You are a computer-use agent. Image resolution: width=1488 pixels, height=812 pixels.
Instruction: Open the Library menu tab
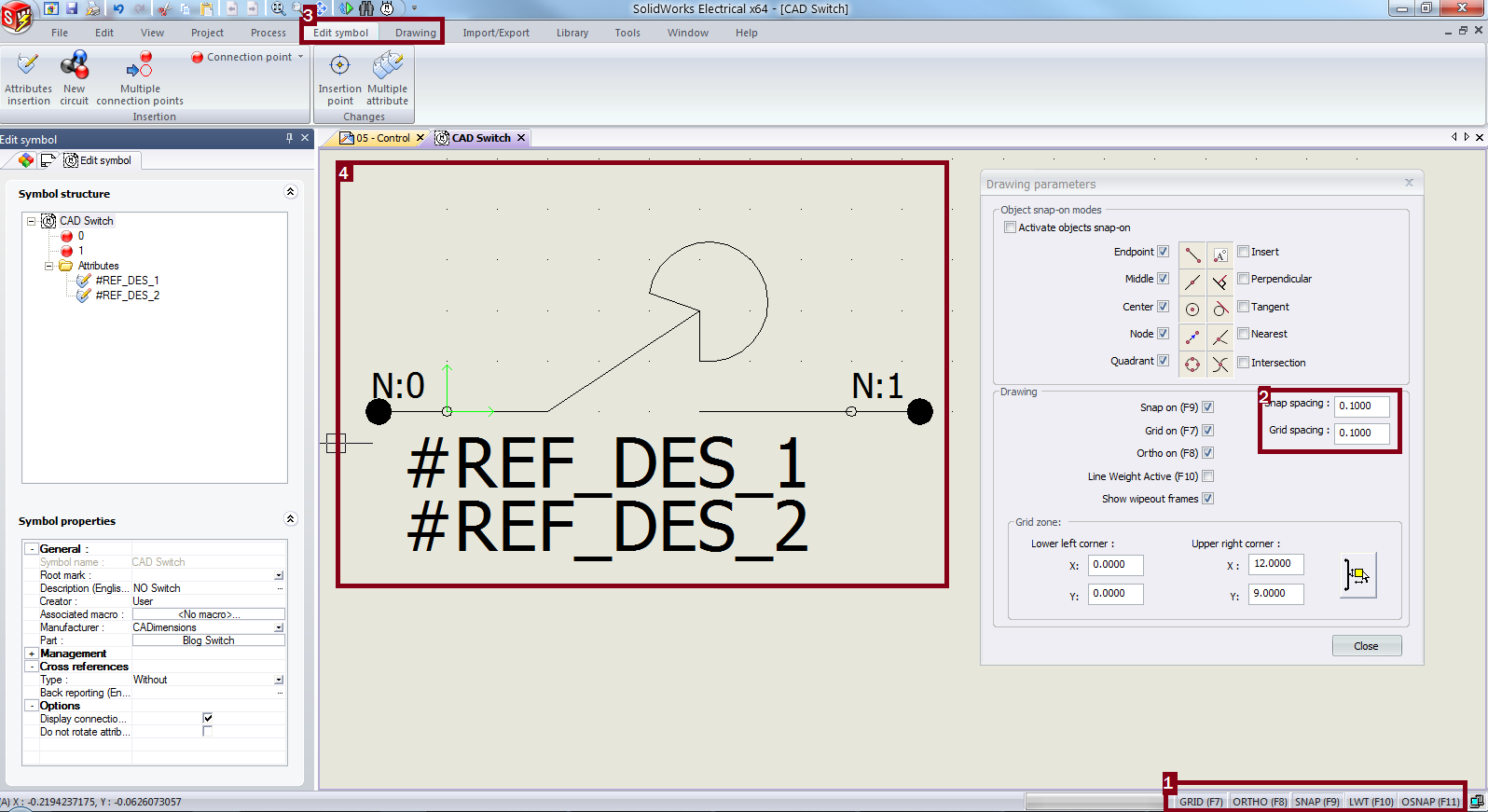pos(572,33)
